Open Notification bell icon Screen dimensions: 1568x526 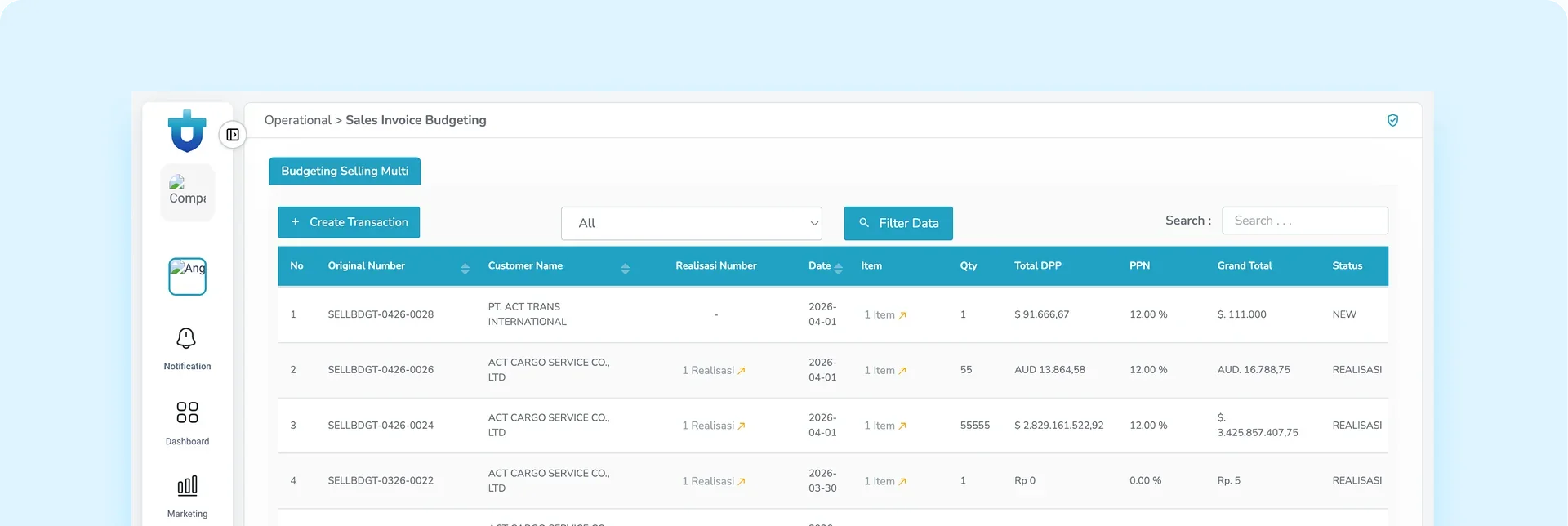pos(186,338)
